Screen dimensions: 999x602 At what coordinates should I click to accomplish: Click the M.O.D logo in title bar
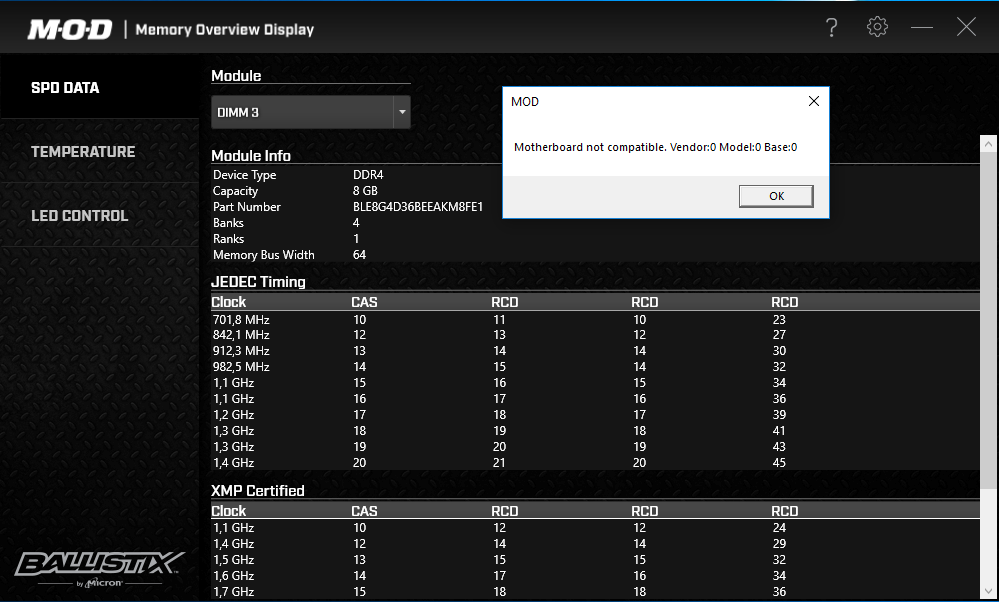coord(69,29)
